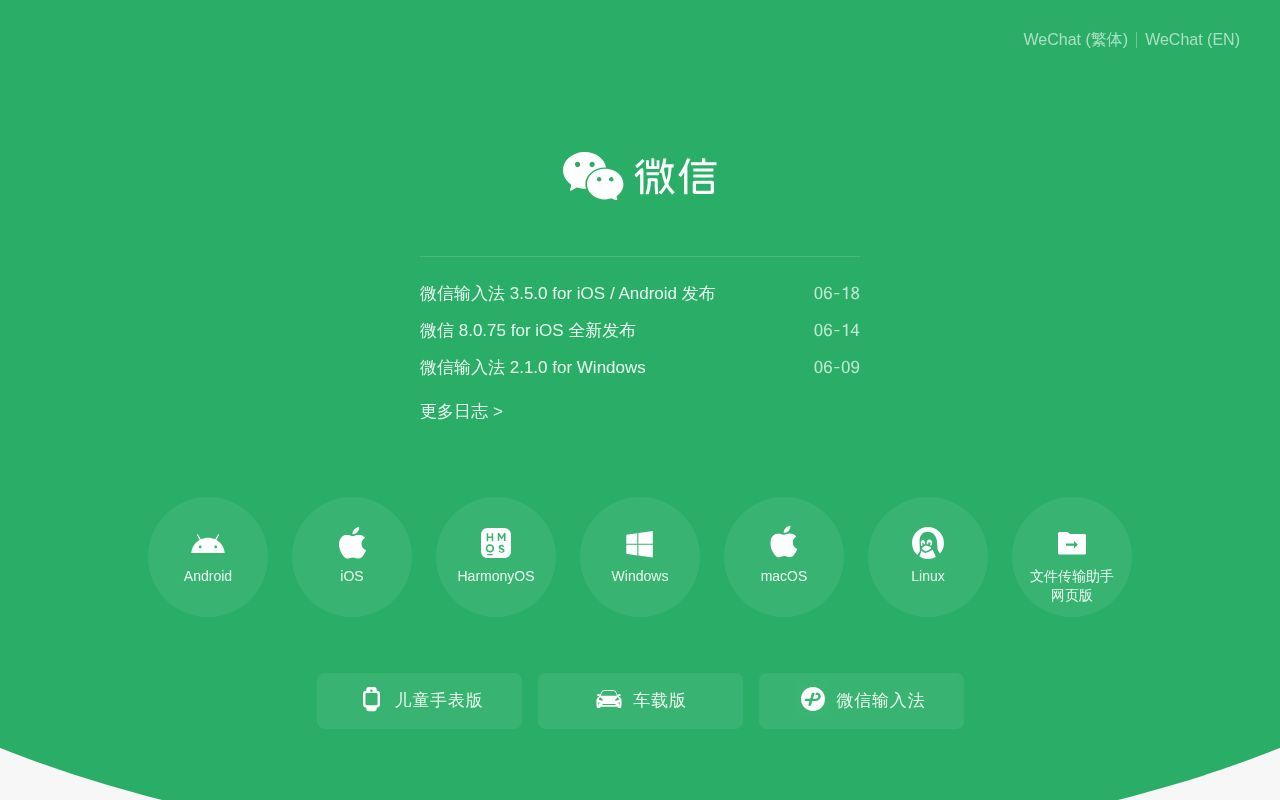Click the Linux label text
1280x800 pixels.
point(928,576)
